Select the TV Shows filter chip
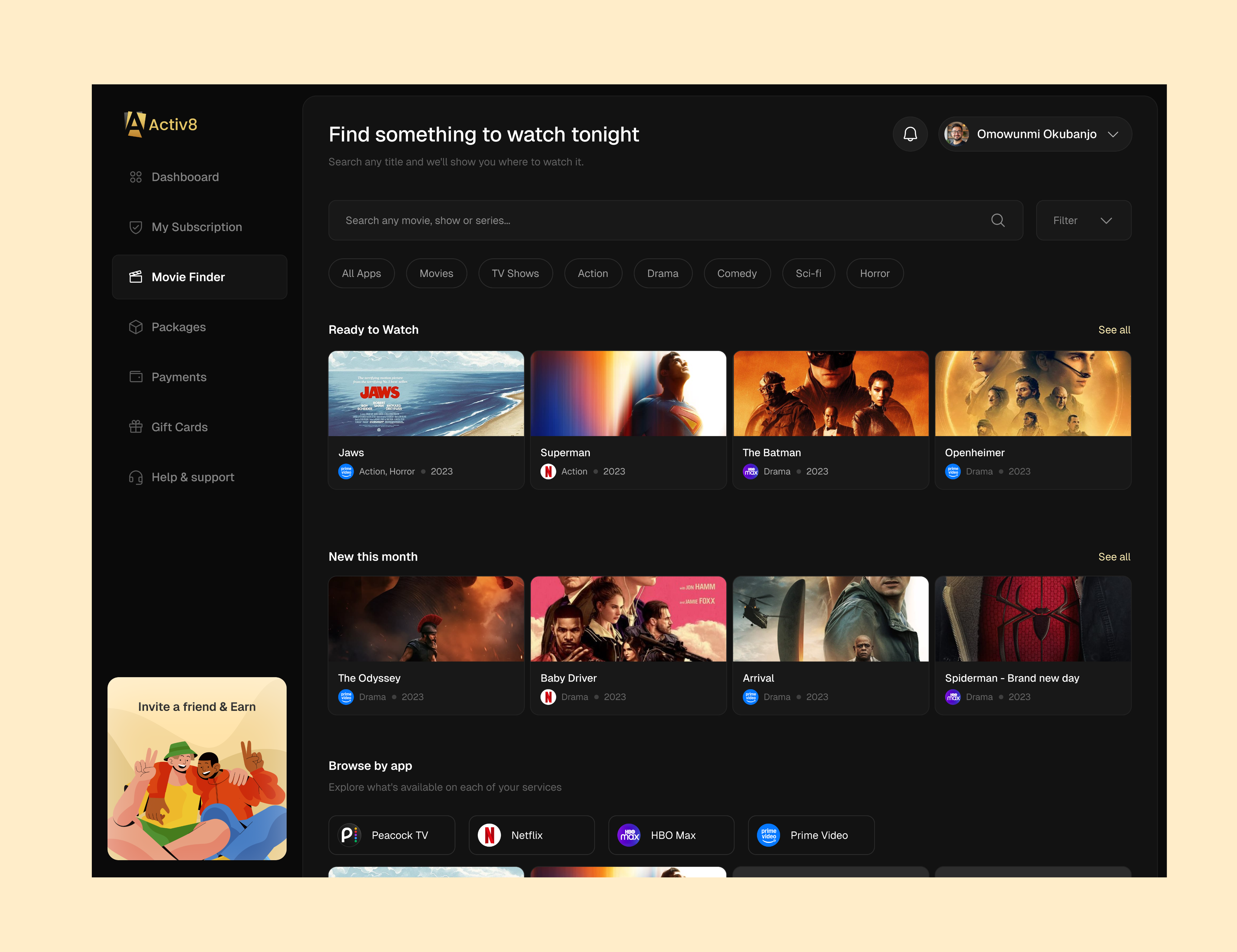Viewport: 1237px width, 952px height. 516,274
